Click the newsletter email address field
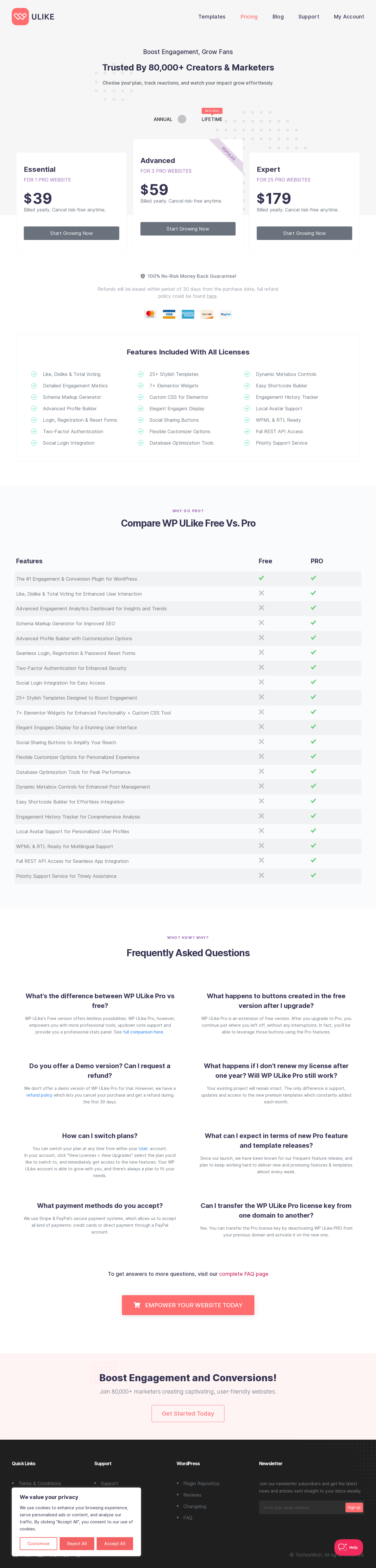 pyautogui.click(x=302, y=1507)
